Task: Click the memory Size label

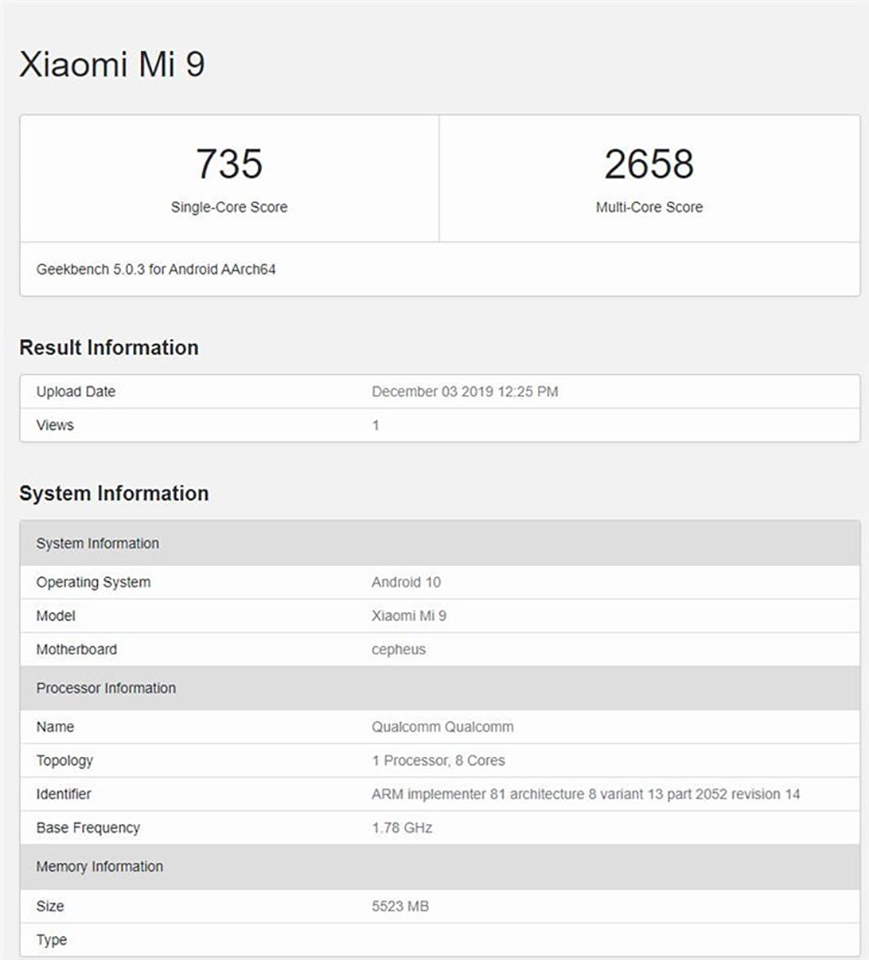Action: (x=50, y=906)
